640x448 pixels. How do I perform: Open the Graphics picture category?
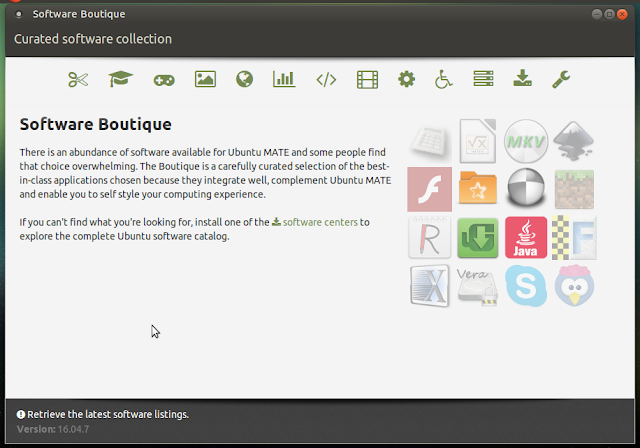pos(205,79)
